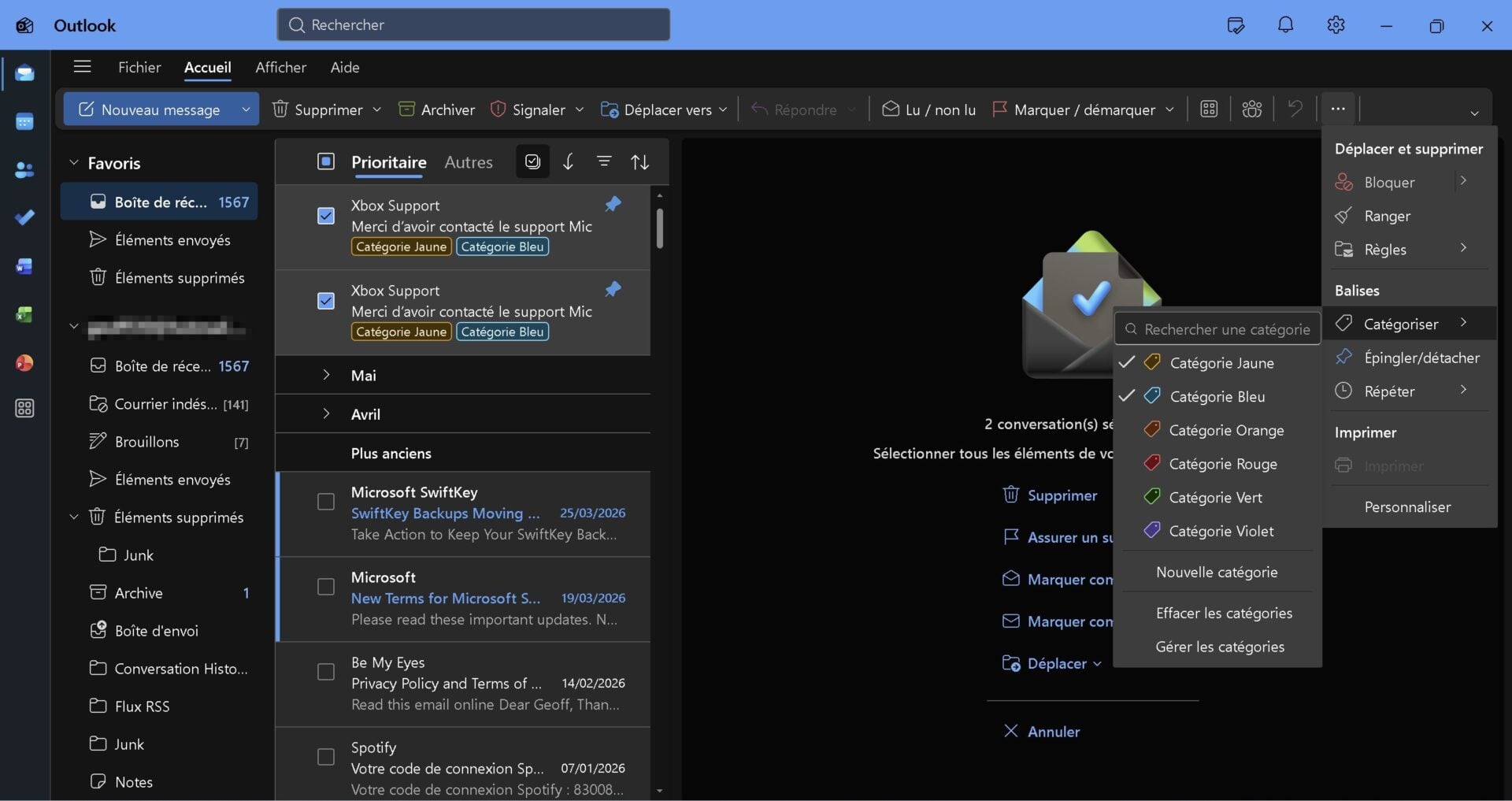Unpin the second Xbox Support message
Viewport: 1512px width, 801px height.
(x=613, y=289)
